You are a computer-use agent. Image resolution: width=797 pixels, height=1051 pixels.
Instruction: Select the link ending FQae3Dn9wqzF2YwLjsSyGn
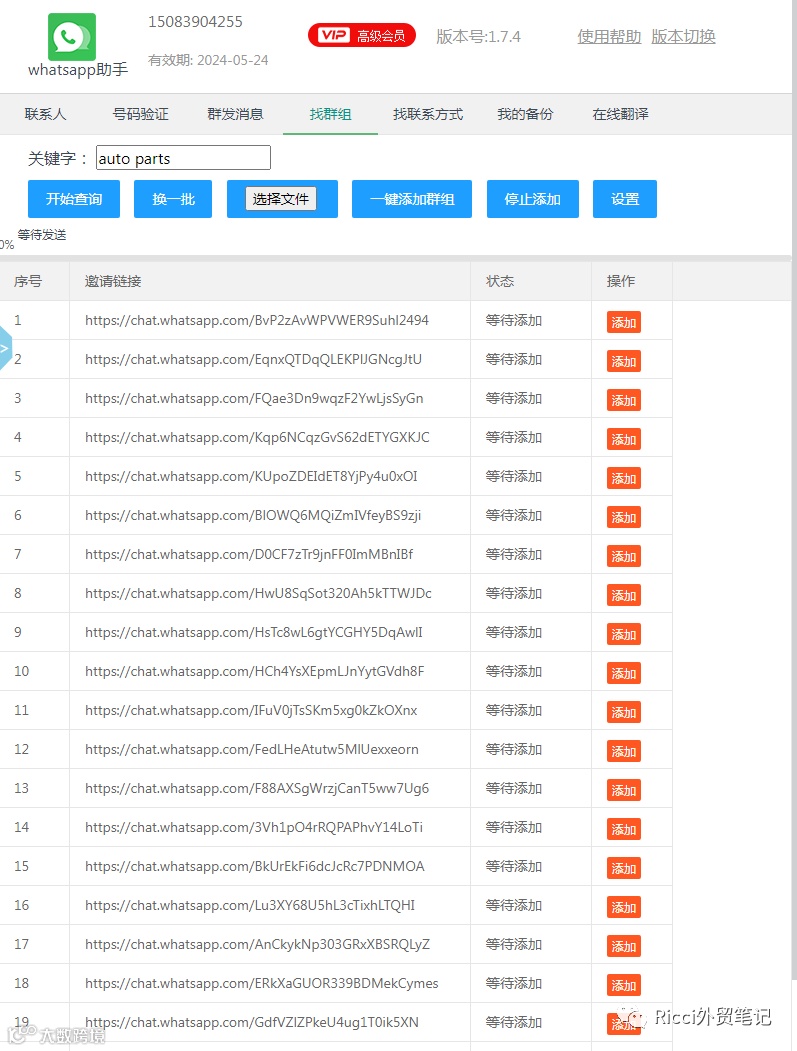coord(254,398)
